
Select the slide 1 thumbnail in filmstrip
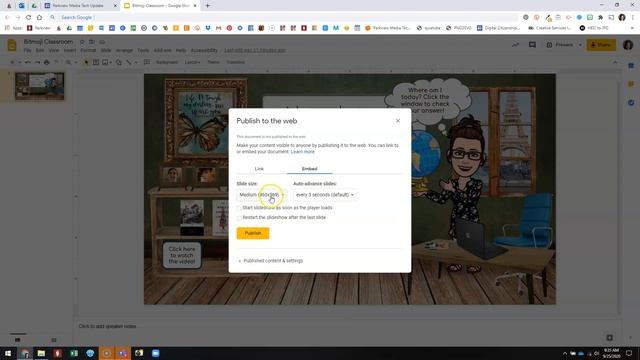pos(40,86)
